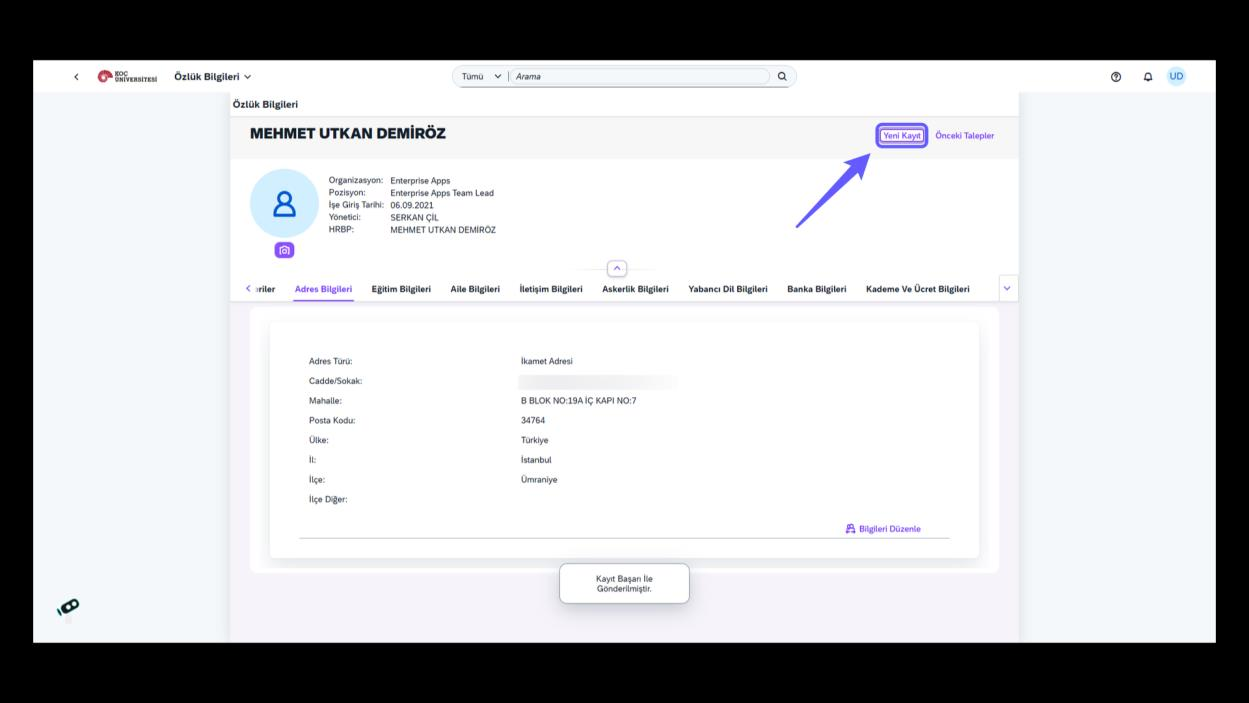The image size is (1249, 703).
Task: Open the notifications bell
Action: [1148, 77]
